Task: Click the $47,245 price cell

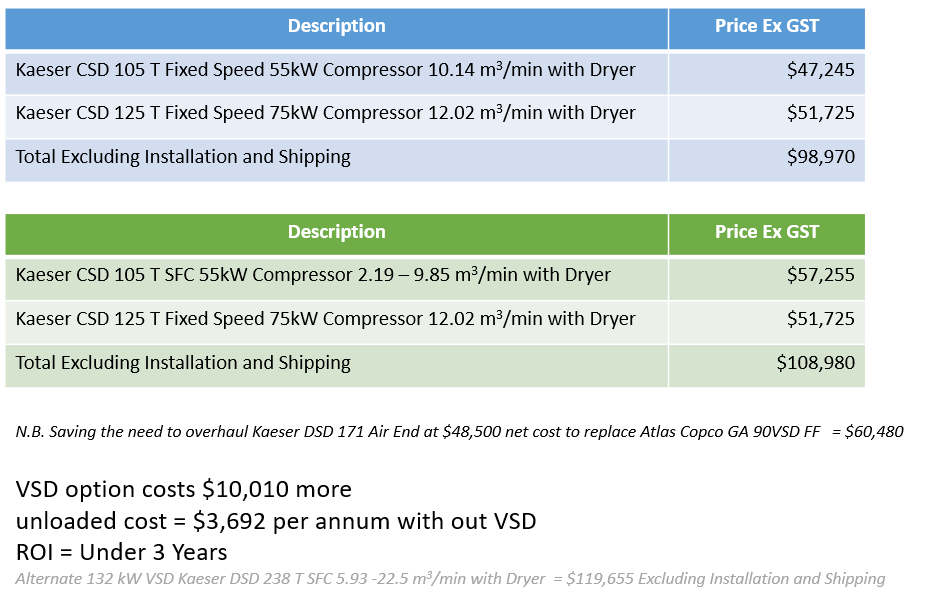Action: (820, 71)
